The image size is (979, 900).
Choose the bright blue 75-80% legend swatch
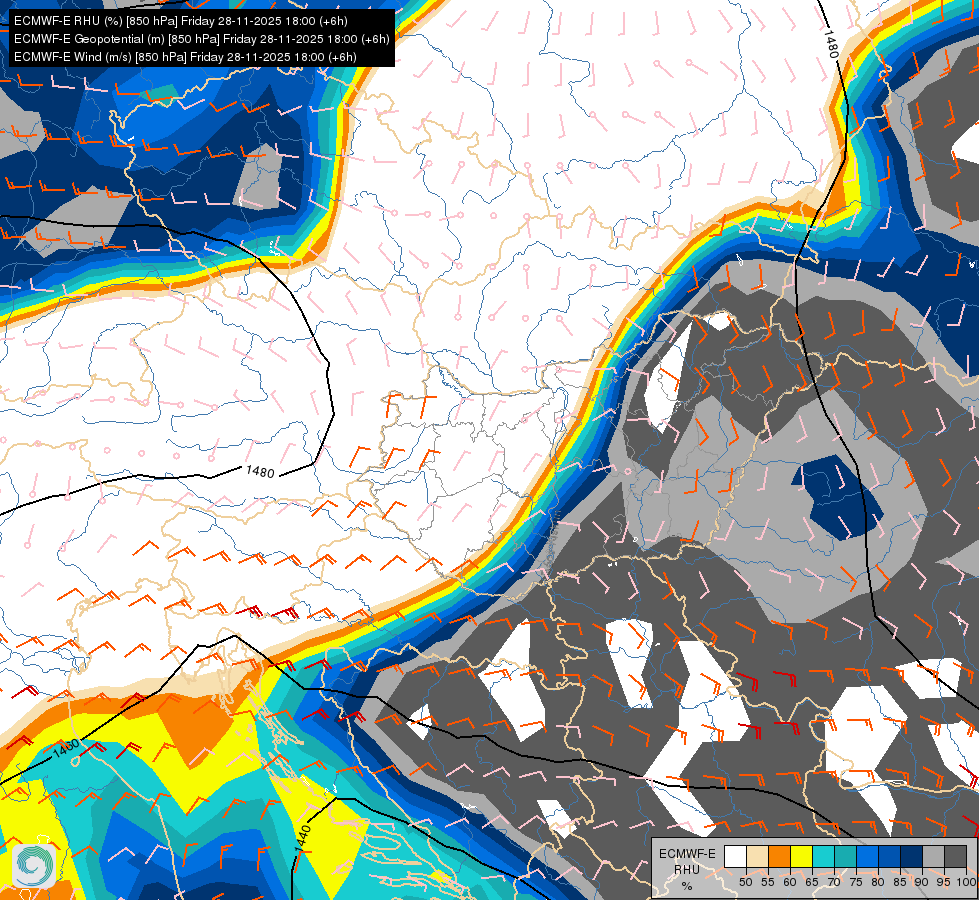(868, 856)
